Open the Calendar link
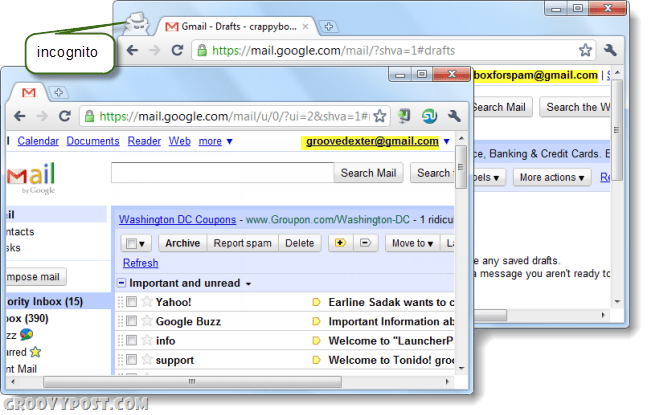Screen dimensions: 650x415 tap(38, 141)
